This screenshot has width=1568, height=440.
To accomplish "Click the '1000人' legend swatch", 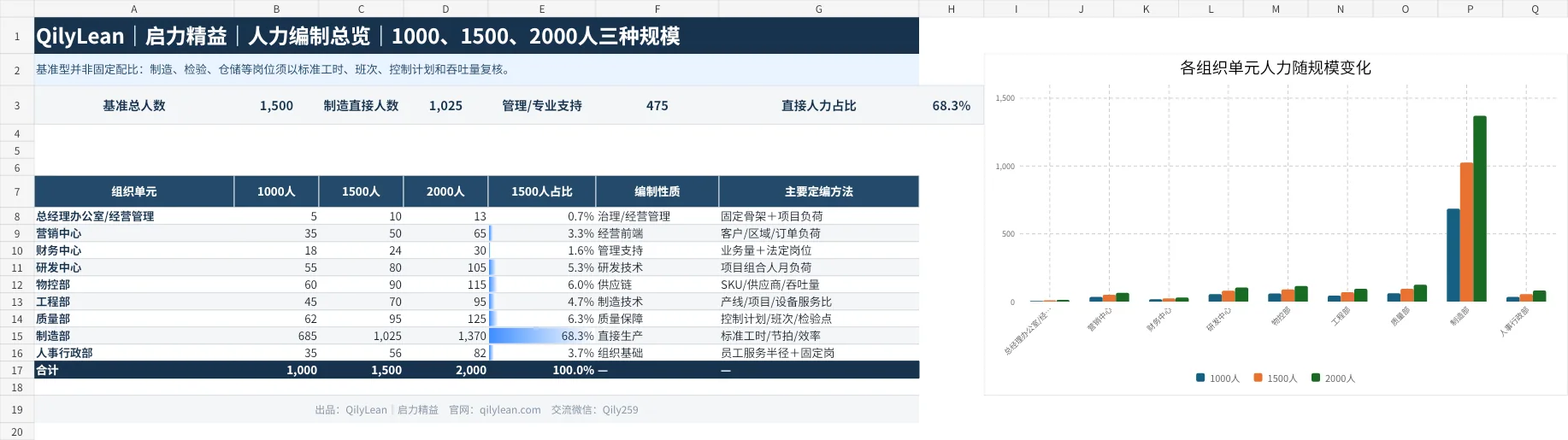I will click(1200, 378).
